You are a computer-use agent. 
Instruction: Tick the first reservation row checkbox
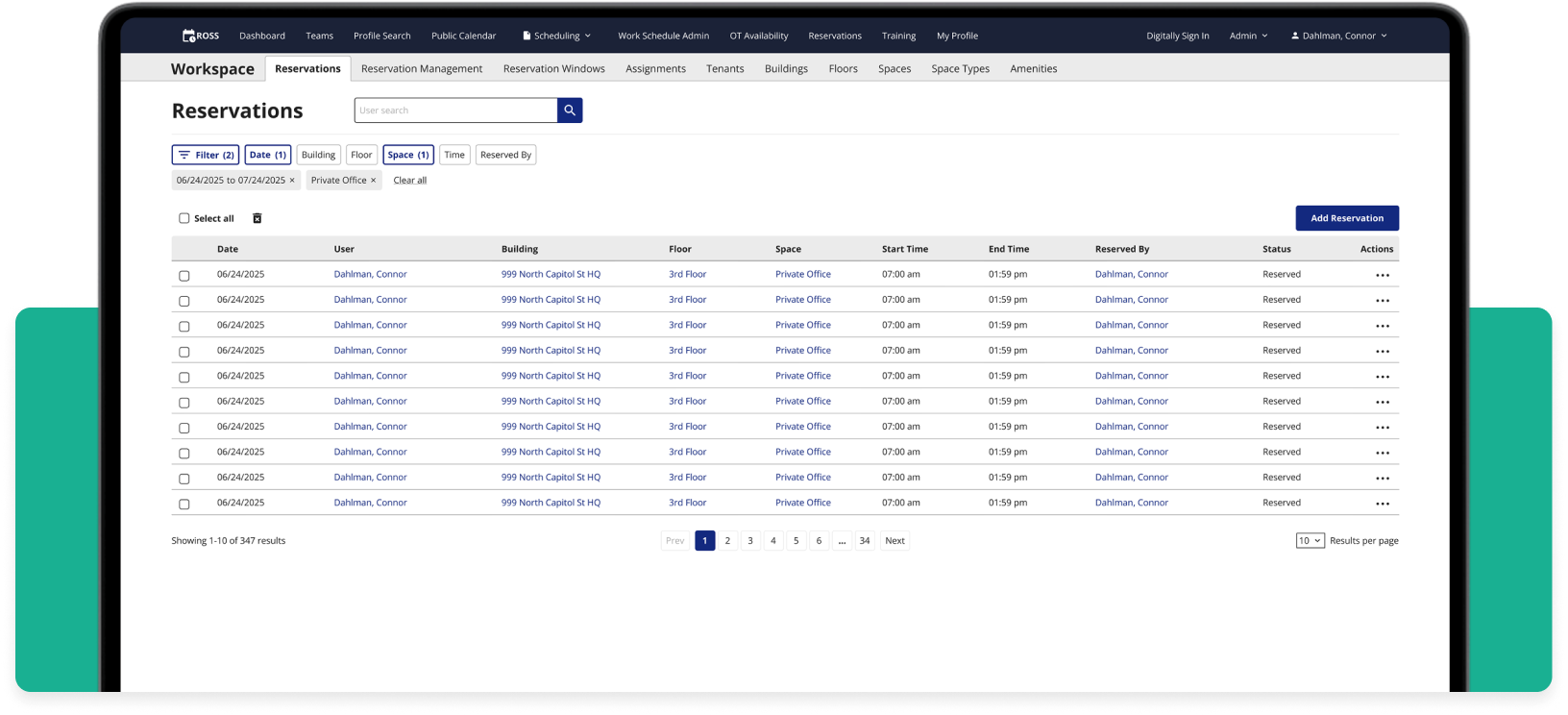click(x=184, y=276)
